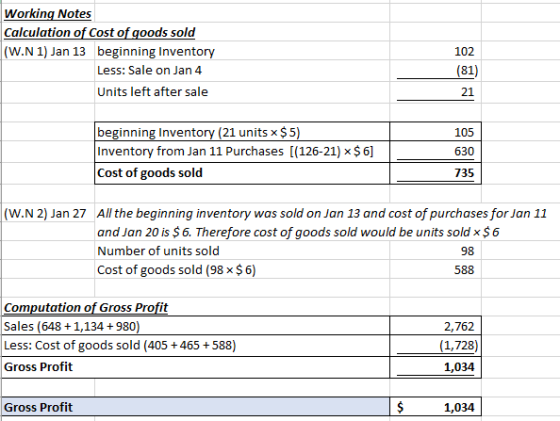
Task: Select the 'beginning Inventory' label with value 102
Action: pyautogui.click(x=156, y=51)
